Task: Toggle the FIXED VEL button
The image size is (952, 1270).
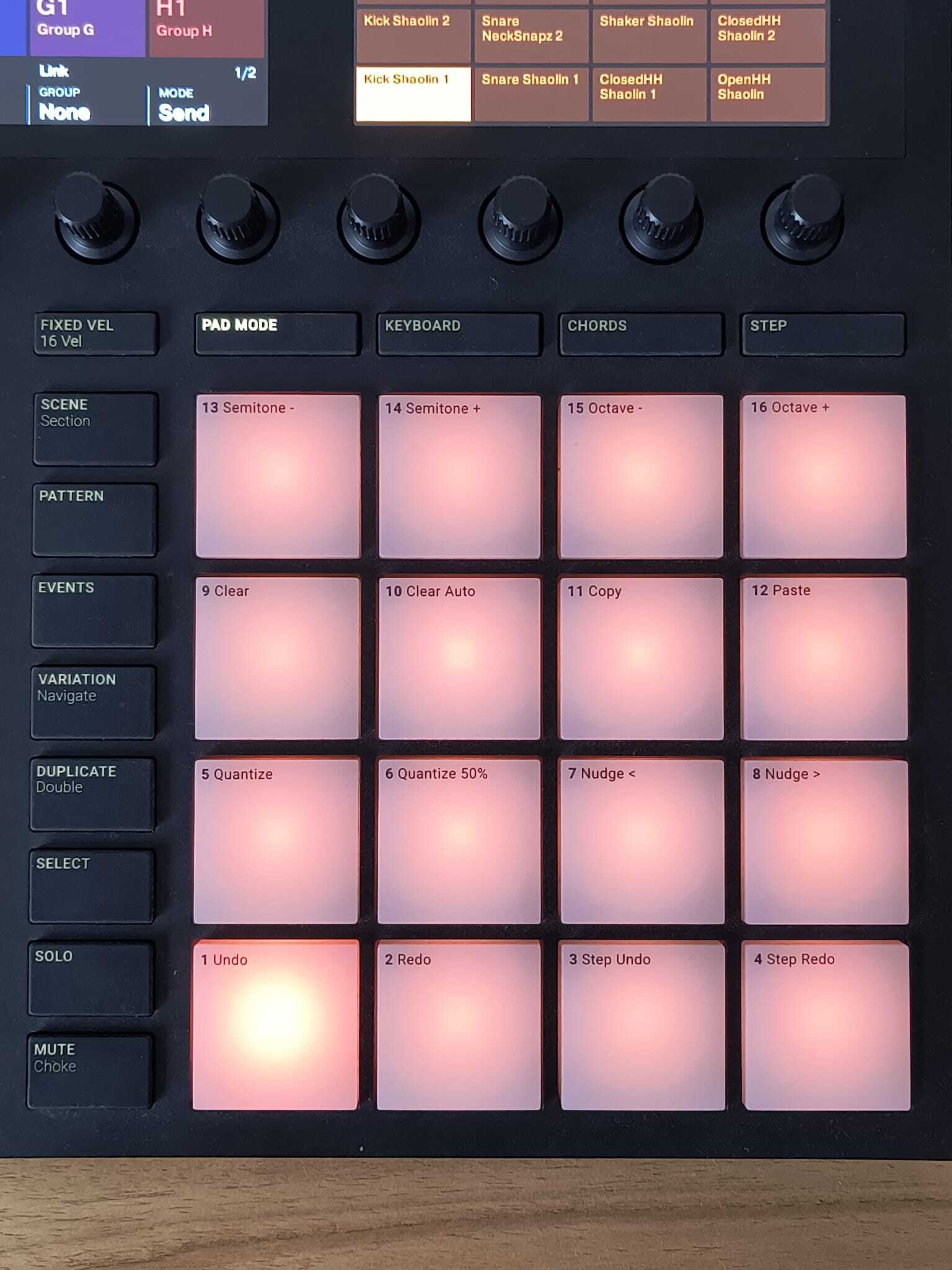Action: (96, 334)
